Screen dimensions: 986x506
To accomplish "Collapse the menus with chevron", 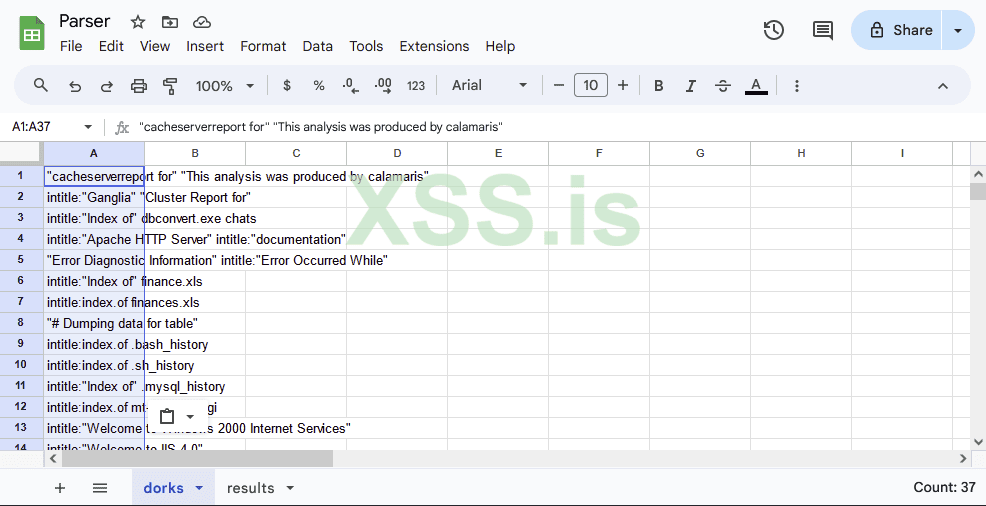I will 943,86.
